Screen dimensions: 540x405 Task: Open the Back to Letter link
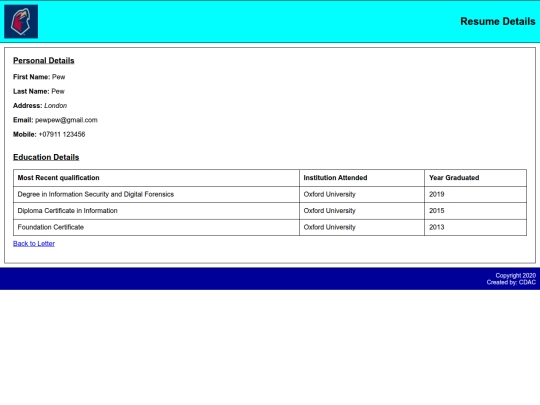click(x=34, y=243)
